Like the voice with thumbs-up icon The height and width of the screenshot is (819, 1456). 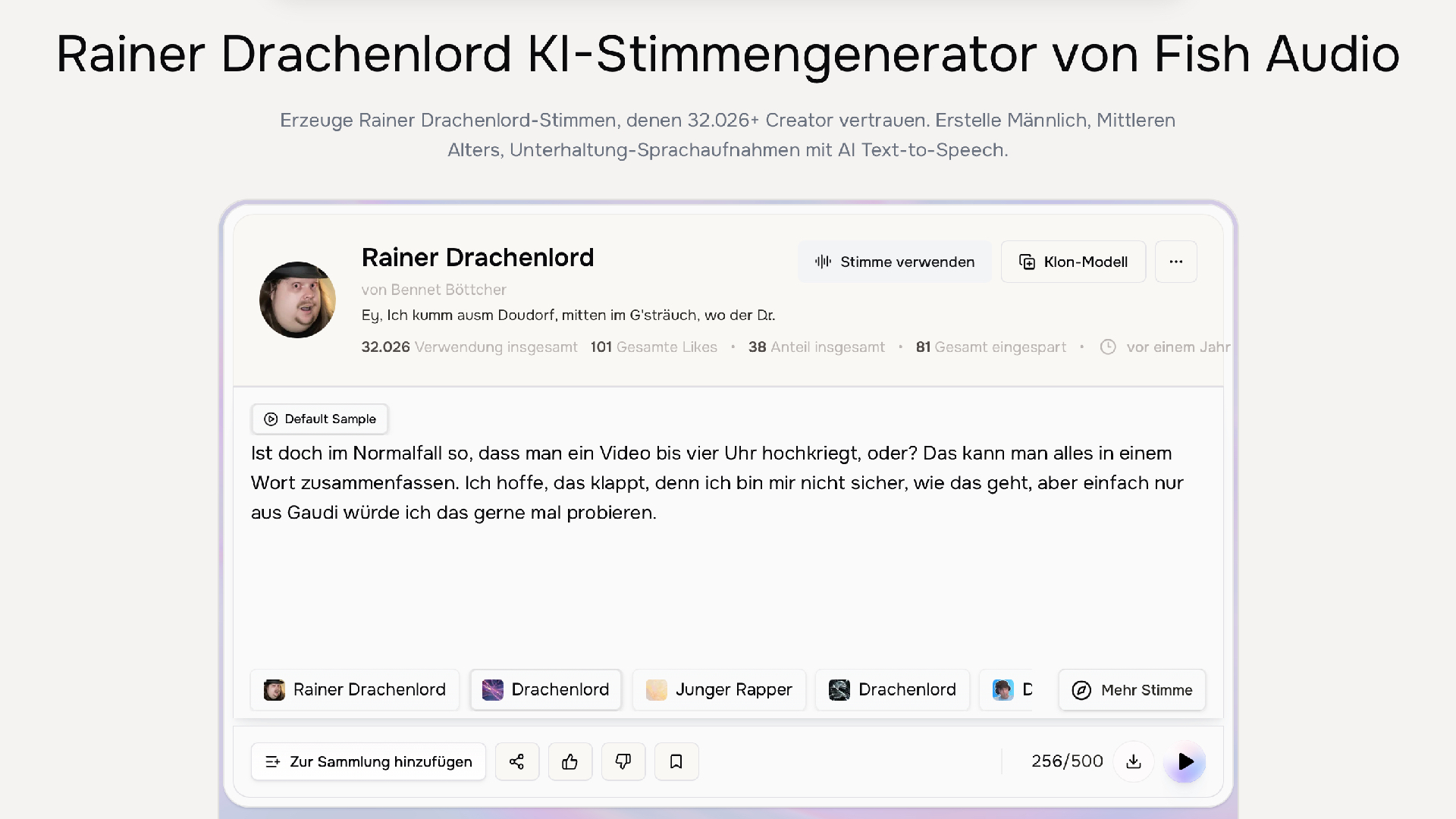[x=570, y=761]
